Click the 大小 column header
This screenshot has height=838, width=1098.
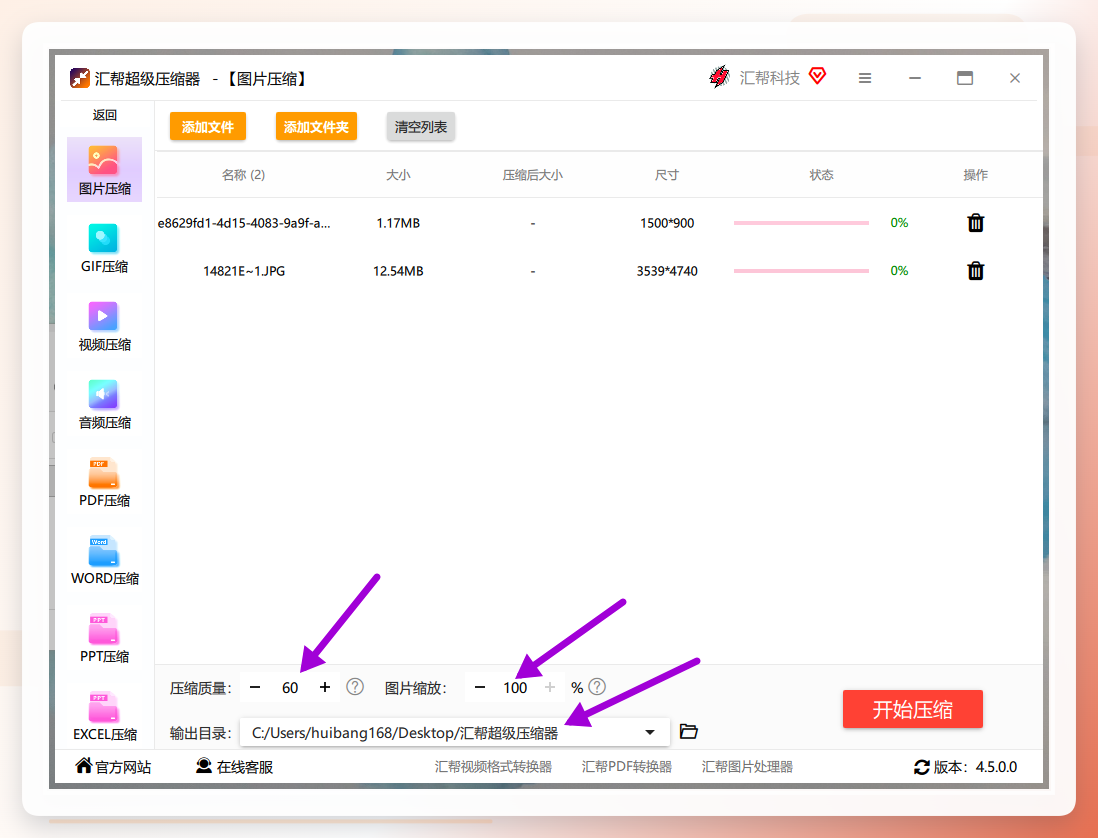(398, 174)
